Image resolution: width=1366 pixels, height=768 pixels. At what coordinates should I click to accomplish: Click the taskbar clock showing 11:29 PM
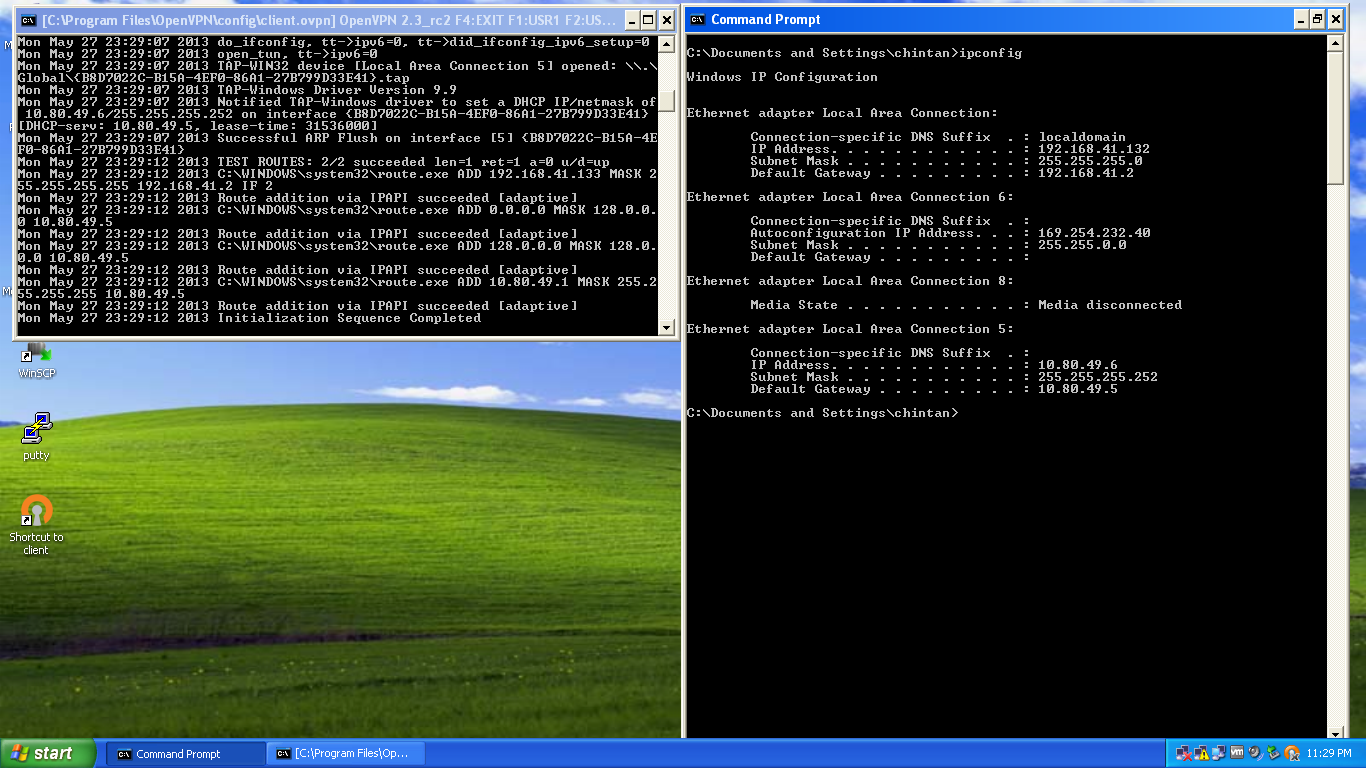pyautogui.click(x=1329, y=753)
